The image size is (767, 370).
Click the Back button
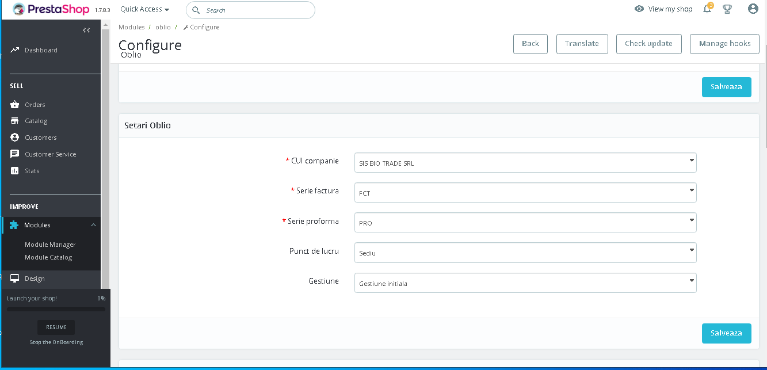coord(530,44)
